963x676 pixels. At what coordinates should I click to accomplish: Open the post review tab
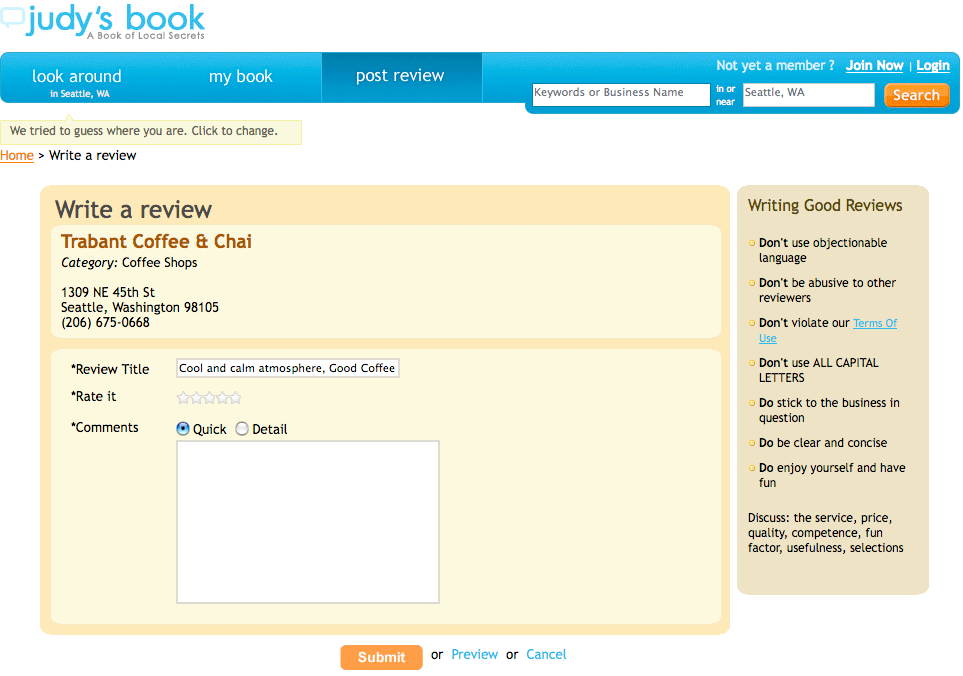click(x=400, y=76)
